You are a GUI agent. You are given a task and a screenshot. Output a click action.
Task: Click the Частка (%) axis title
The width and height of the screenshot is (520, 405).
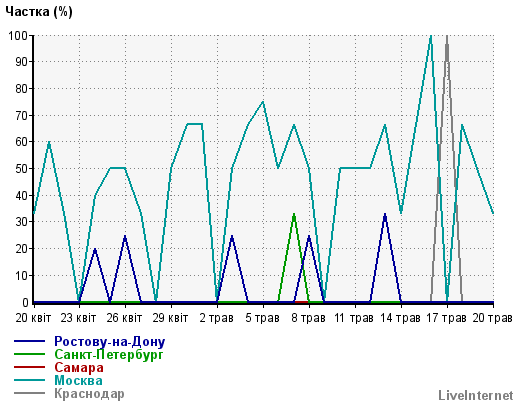pos(39,11)
